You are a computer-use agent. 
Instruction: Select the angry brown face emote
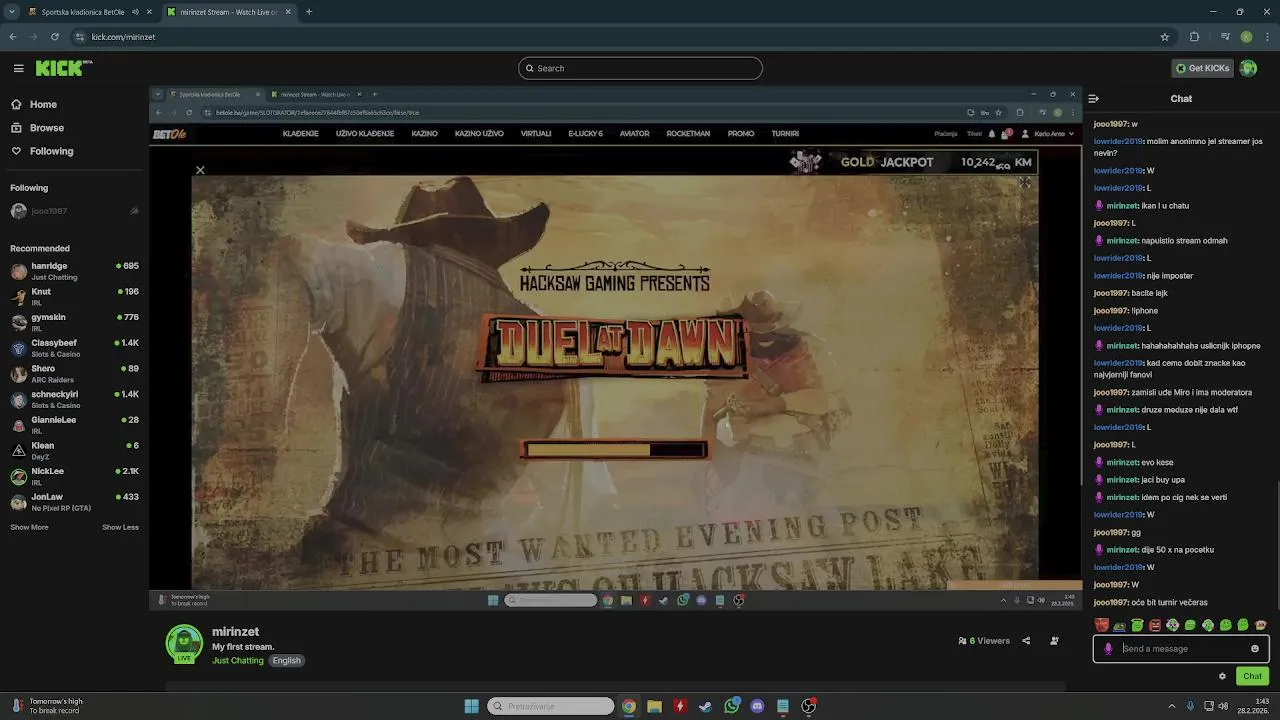click(x=1155, y=625)
